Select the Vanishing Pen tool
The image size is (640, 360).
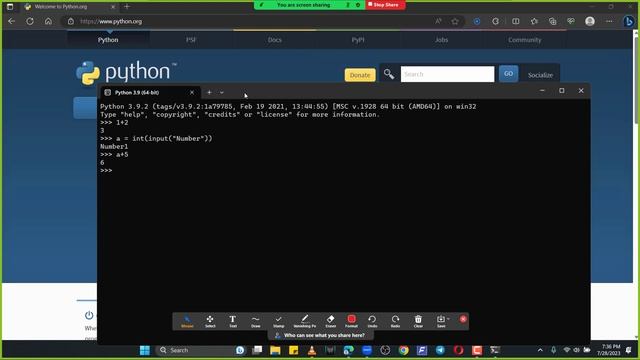[x=304, y=321]
